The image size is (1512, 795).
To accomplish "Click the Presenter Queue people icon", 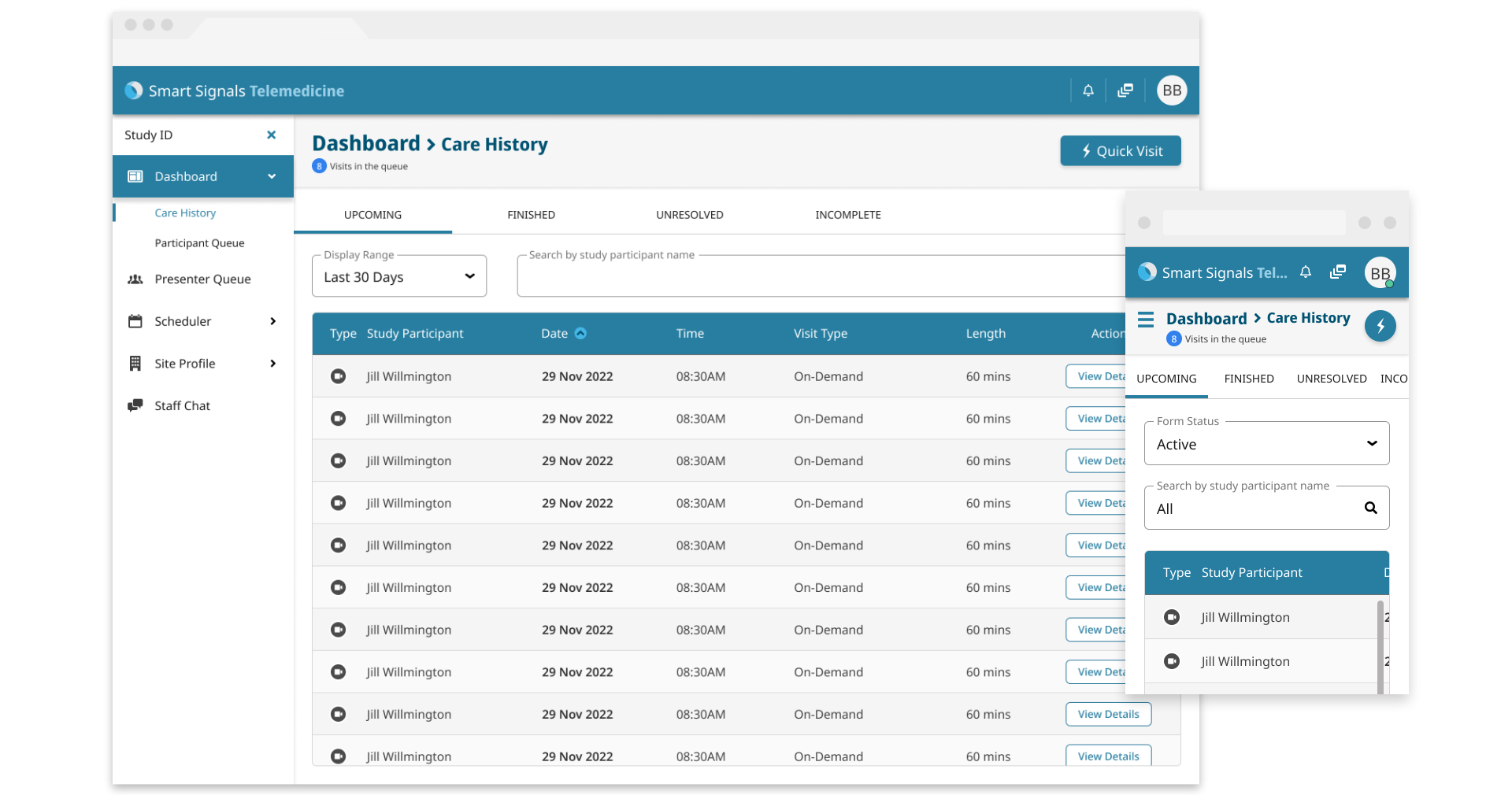I will click(x=135, y=279).
